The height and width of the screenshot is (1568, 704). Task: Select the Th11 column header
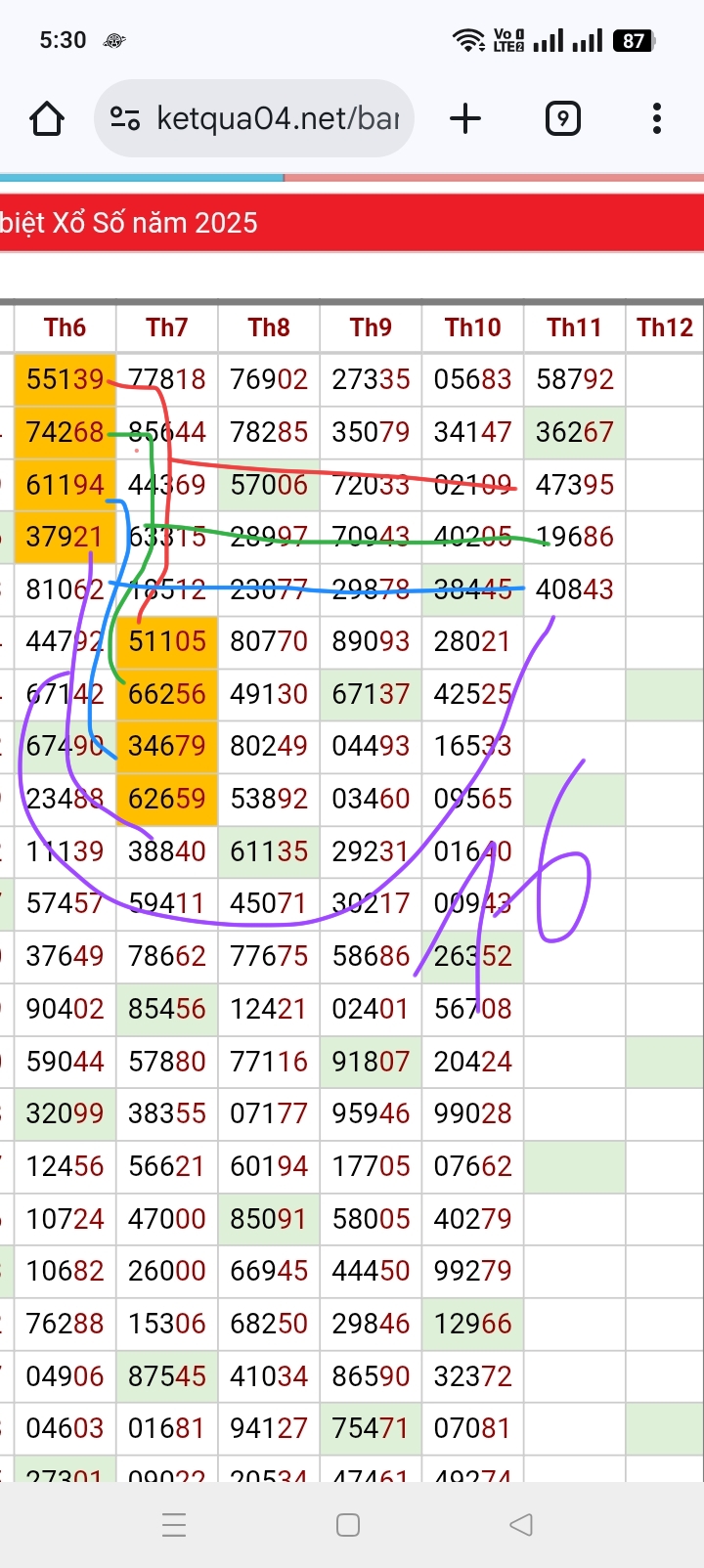[574, 327]
